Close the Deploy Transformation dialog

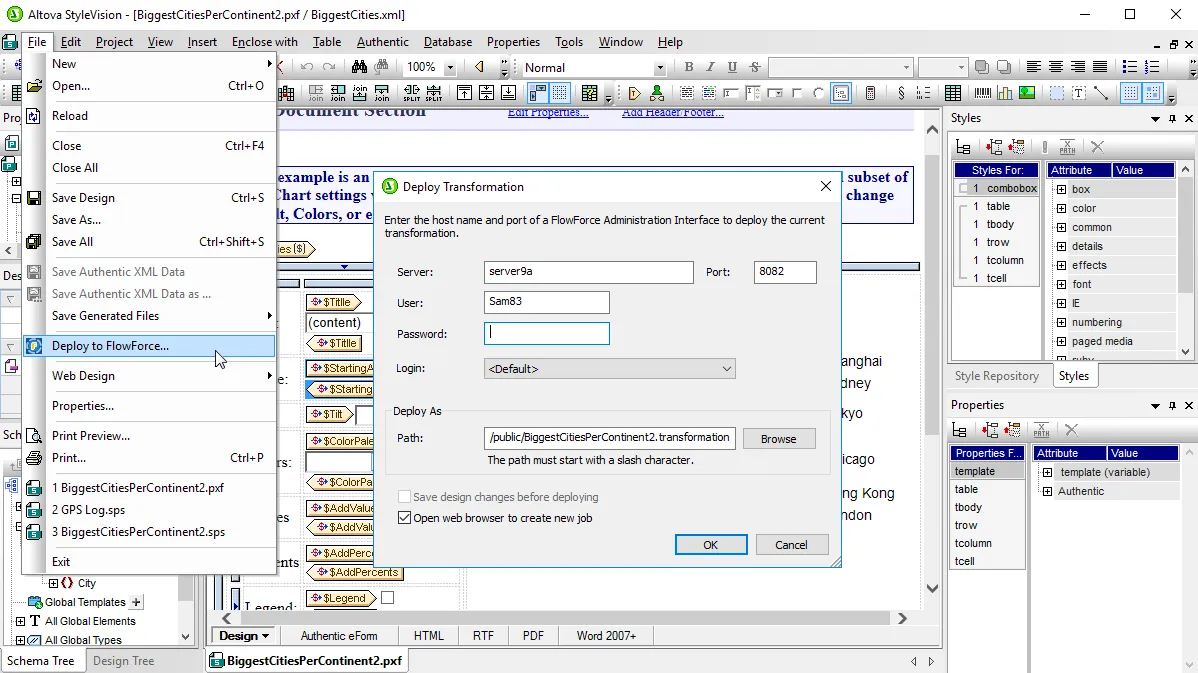pos(825,186)
